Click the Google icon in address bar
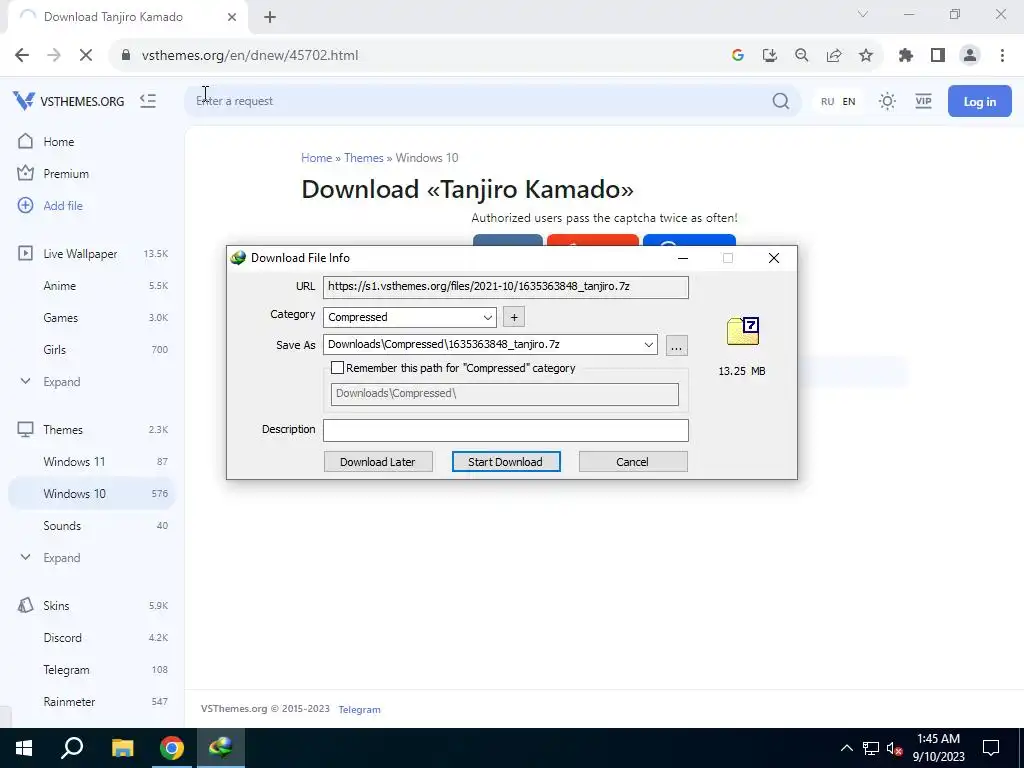This screenshot has height=768, width=1024. click(738, 56)
